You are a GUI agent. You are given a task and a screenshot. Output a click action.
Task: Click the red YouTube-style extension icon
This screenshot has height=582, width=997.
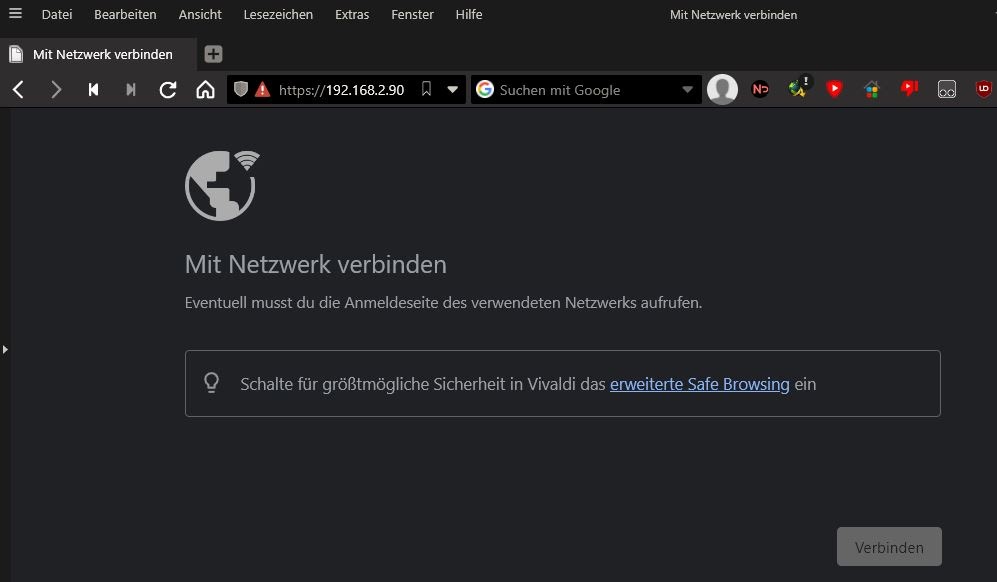click(834, 89)
